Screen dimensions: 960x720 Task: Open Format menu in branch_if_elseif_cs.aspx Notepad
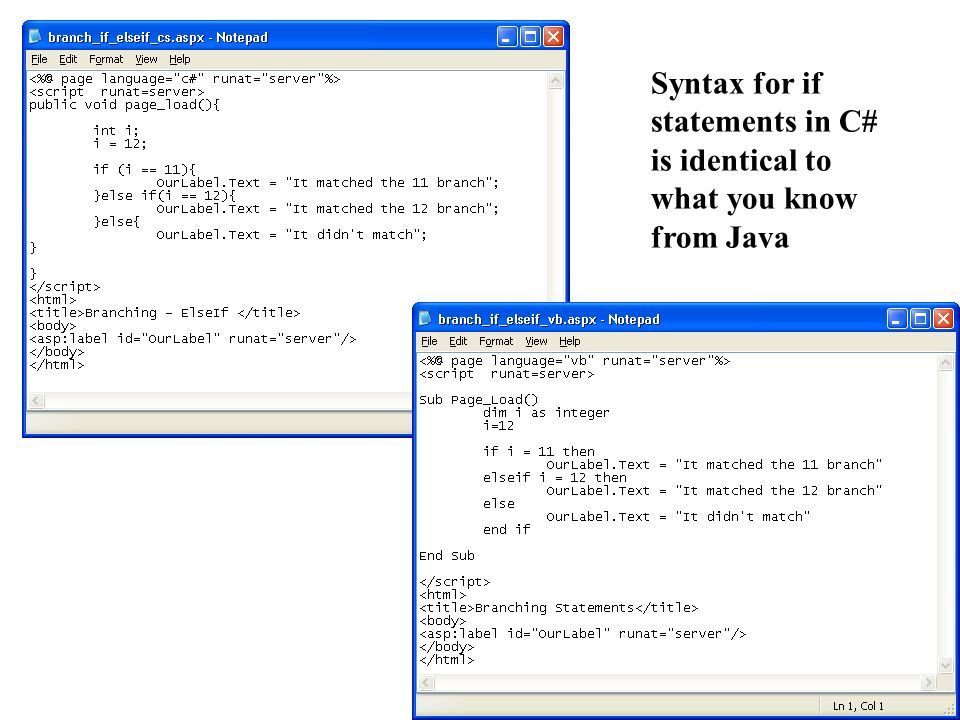[106, 59]
